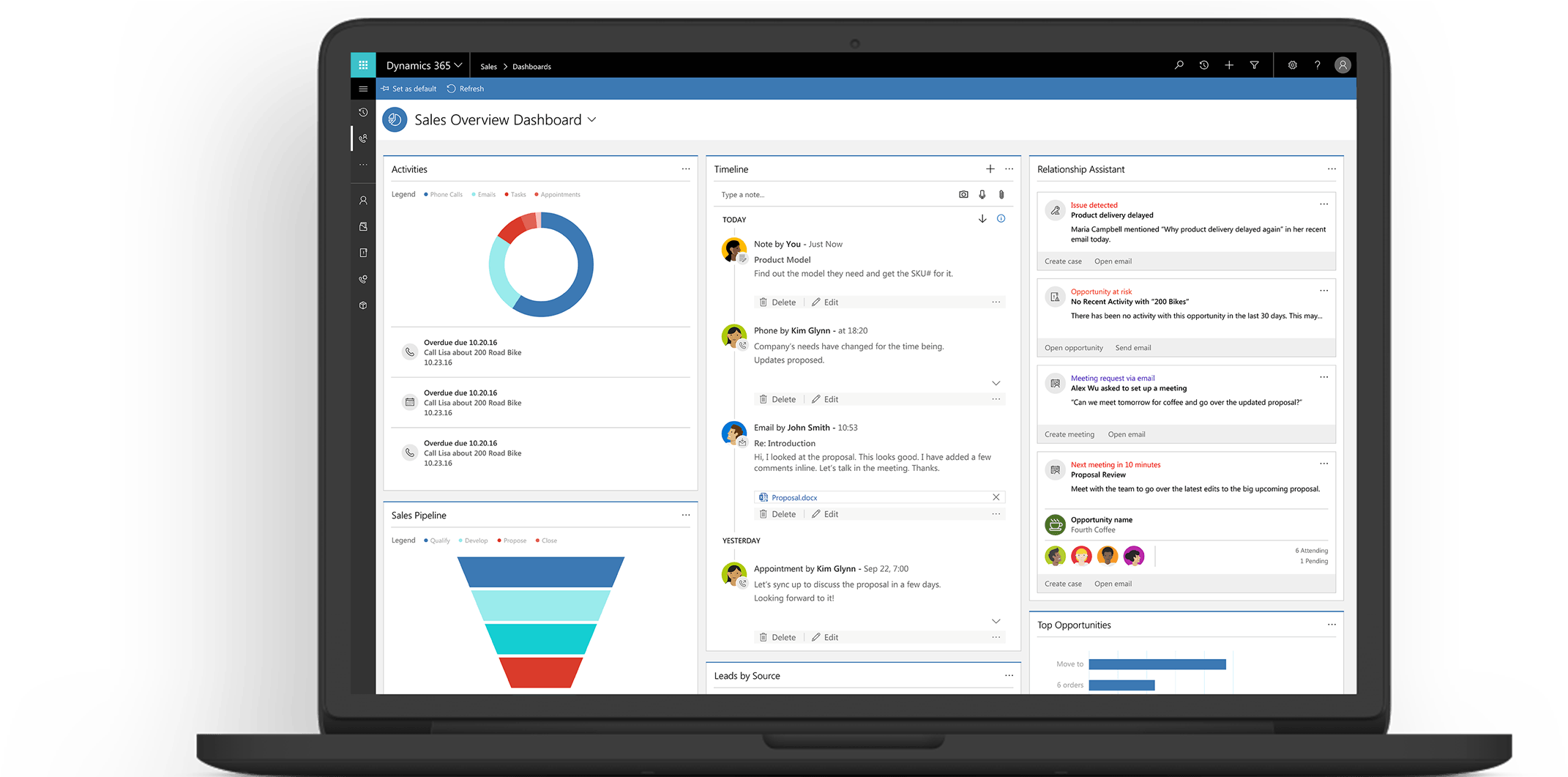Click the search magnifier icon in header

pyautogui.click(x=1179, y=65)
